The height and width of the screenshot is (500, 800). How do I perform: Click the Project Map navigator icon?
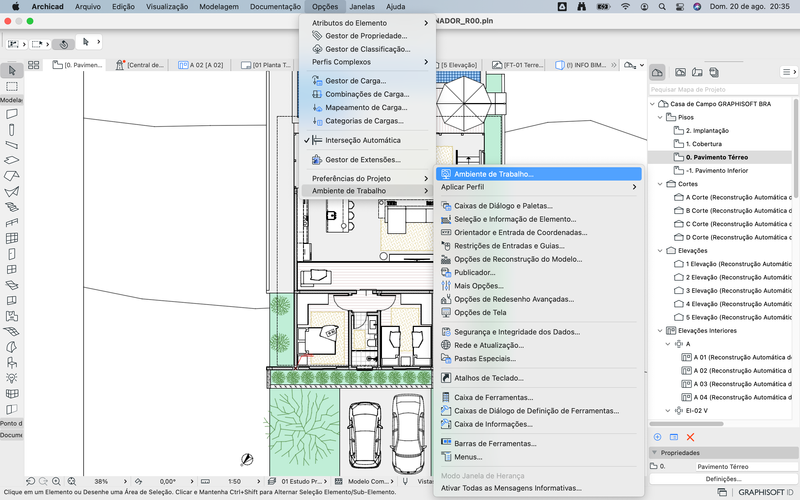(x=658, y=72)
